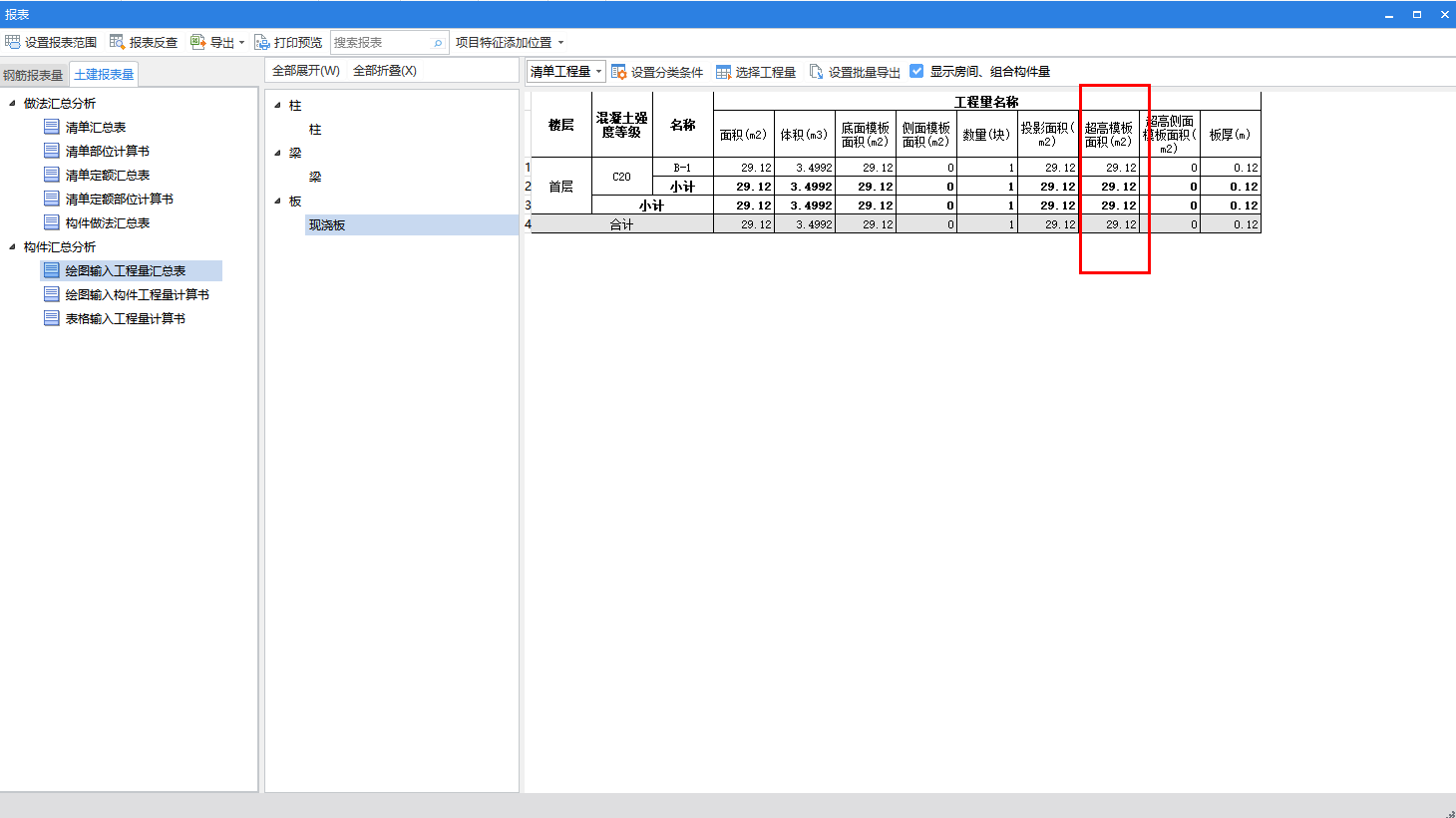This screenshot has height=818, width=1456.
Task: Click 面积(m2) column header
Action: [x=743, y=134]
